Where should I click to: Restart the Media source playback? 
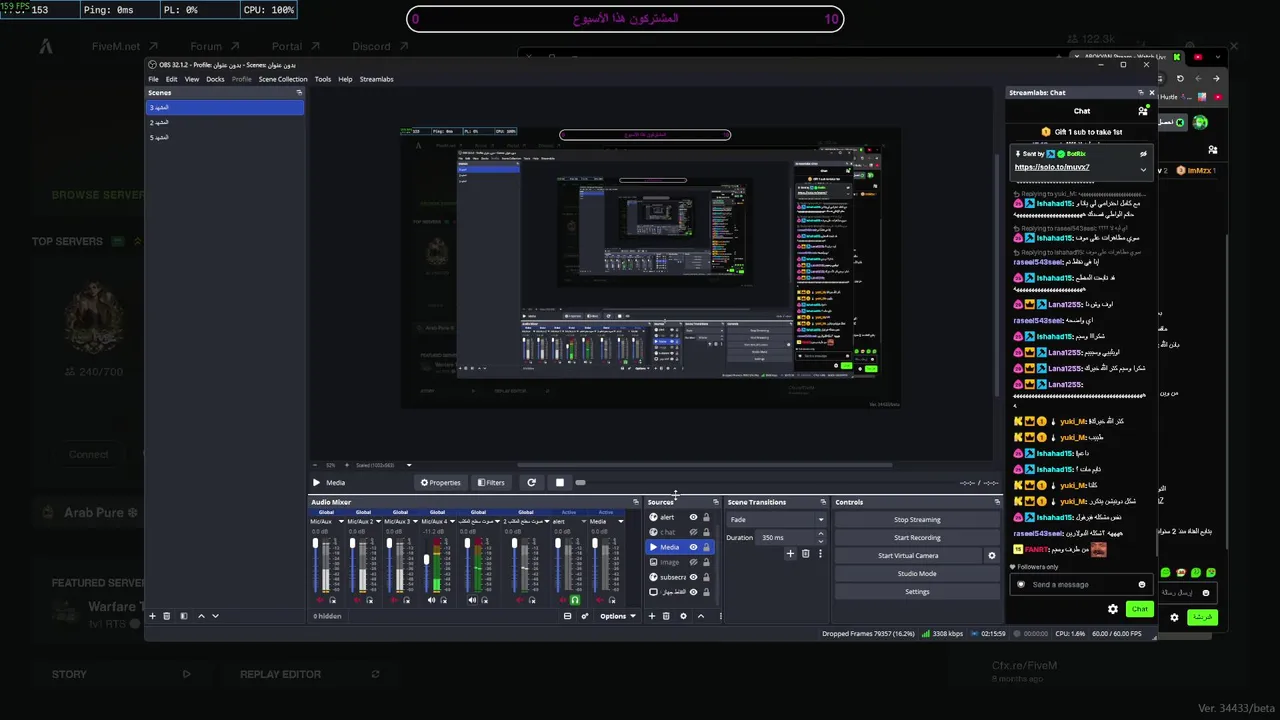[531, 483]
